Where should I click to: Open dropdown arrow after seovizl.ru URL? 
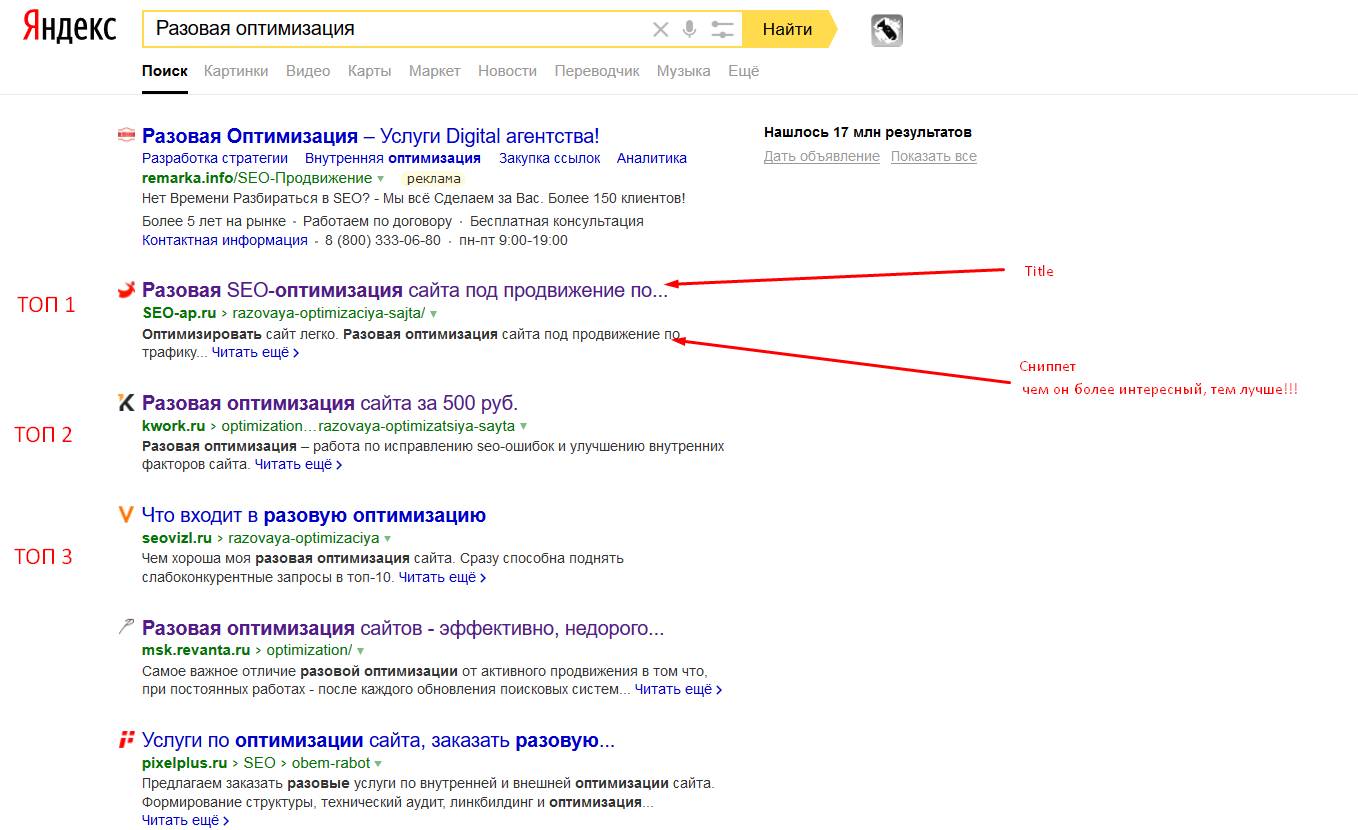[387, 538]
